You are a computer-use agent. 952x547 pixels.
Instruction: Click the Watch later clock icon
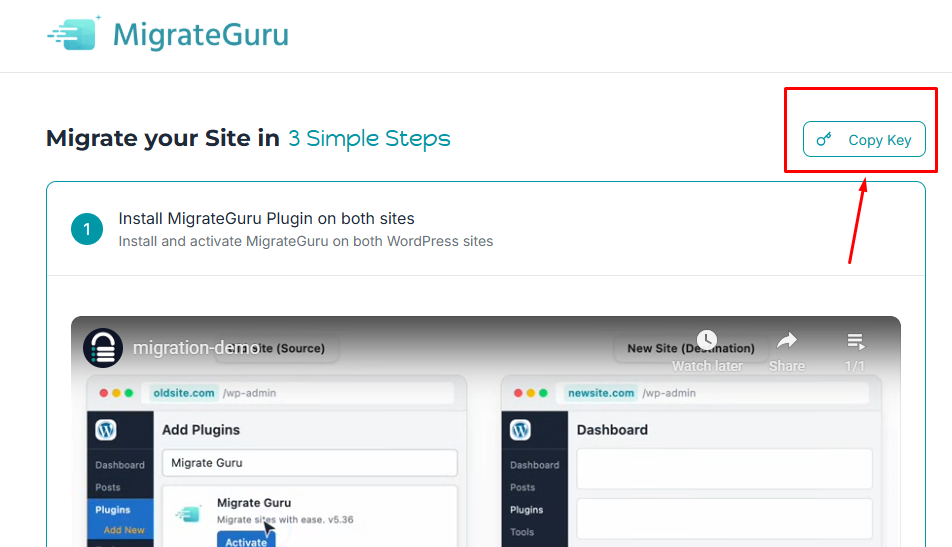tap(707, 340)
